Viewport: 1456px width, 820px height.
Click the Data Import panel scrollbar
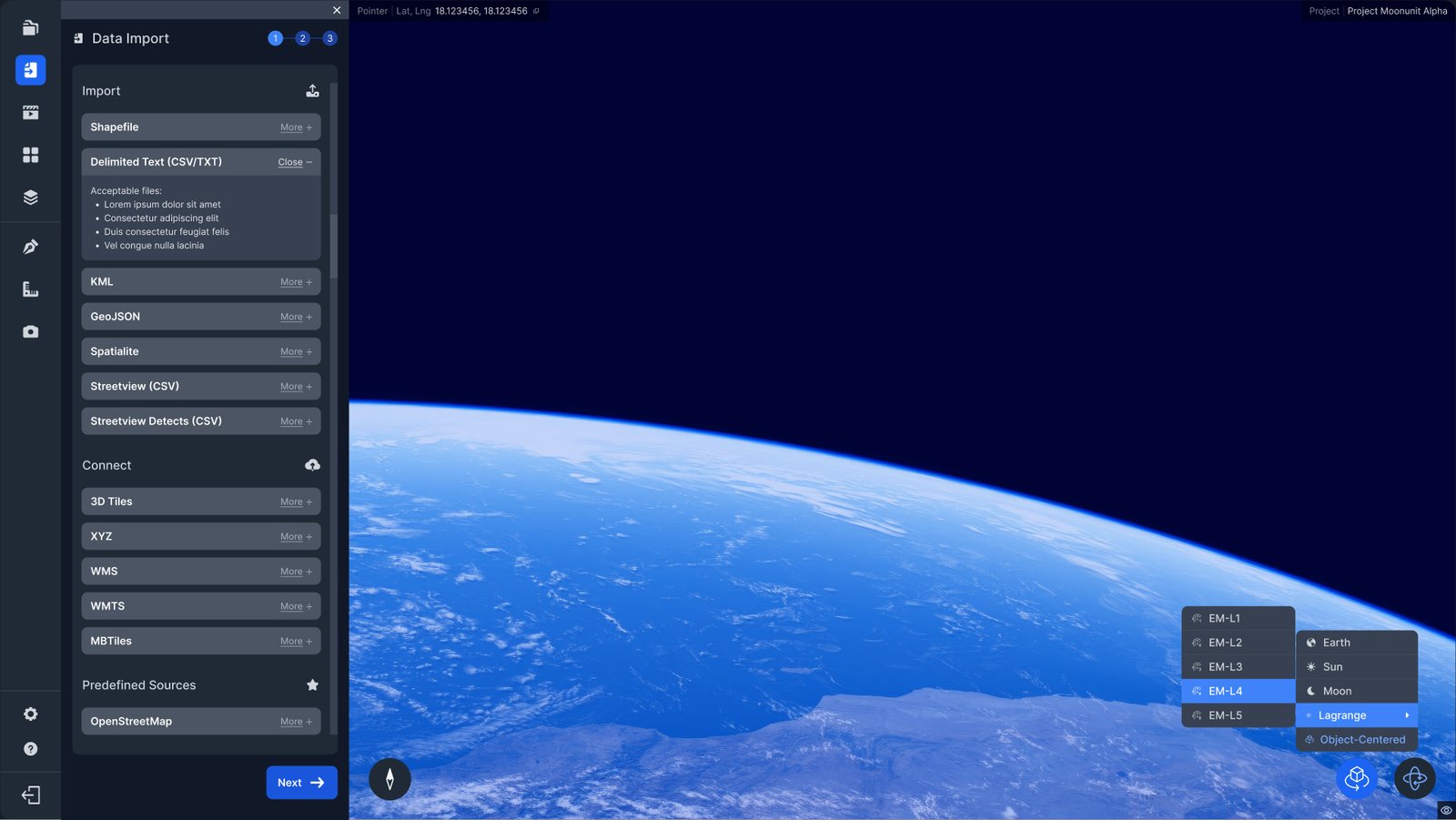pos(334,246)
